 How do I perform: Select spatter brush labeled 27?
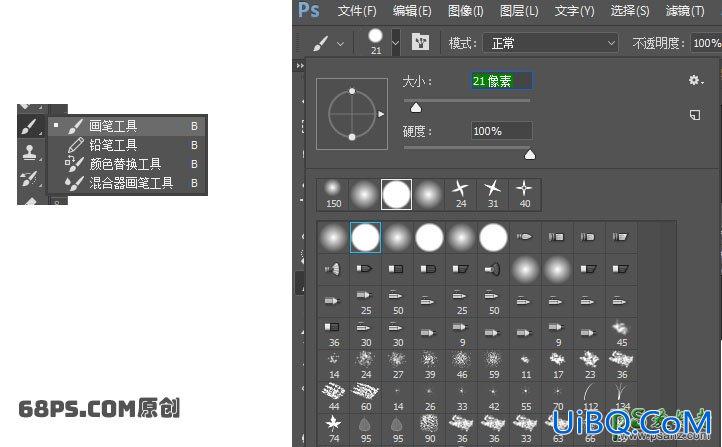(x=398, y=365)
